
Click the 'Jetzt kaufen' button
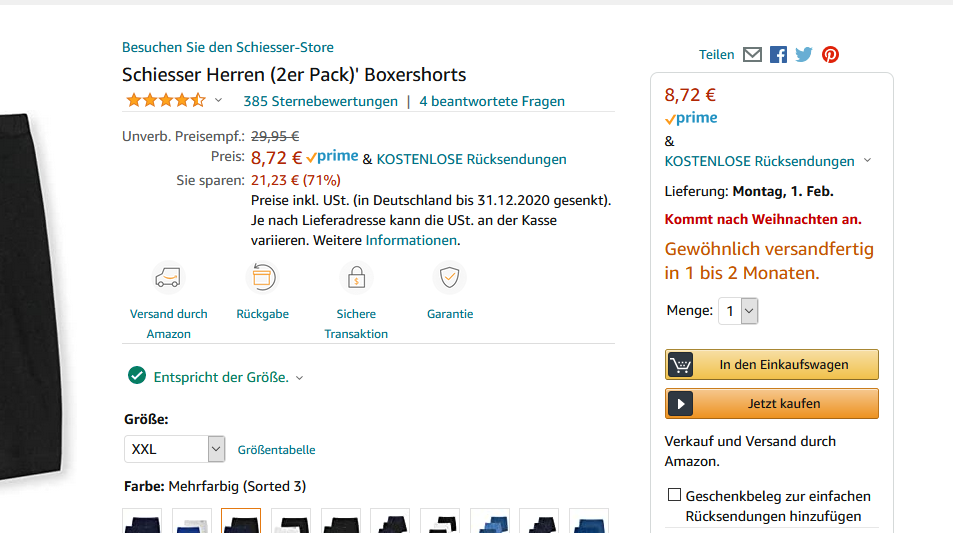(771, 404)
